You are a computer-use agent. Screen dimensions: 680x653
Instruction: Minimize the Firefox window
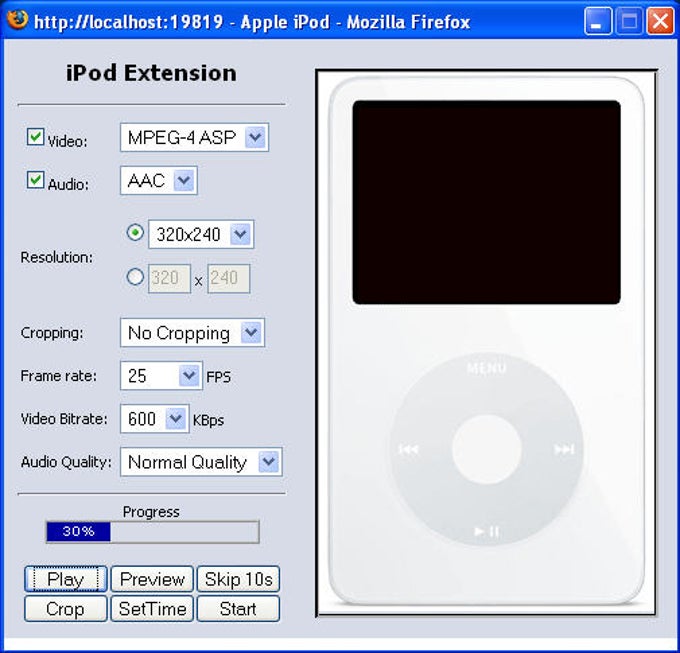pos(597,21)
